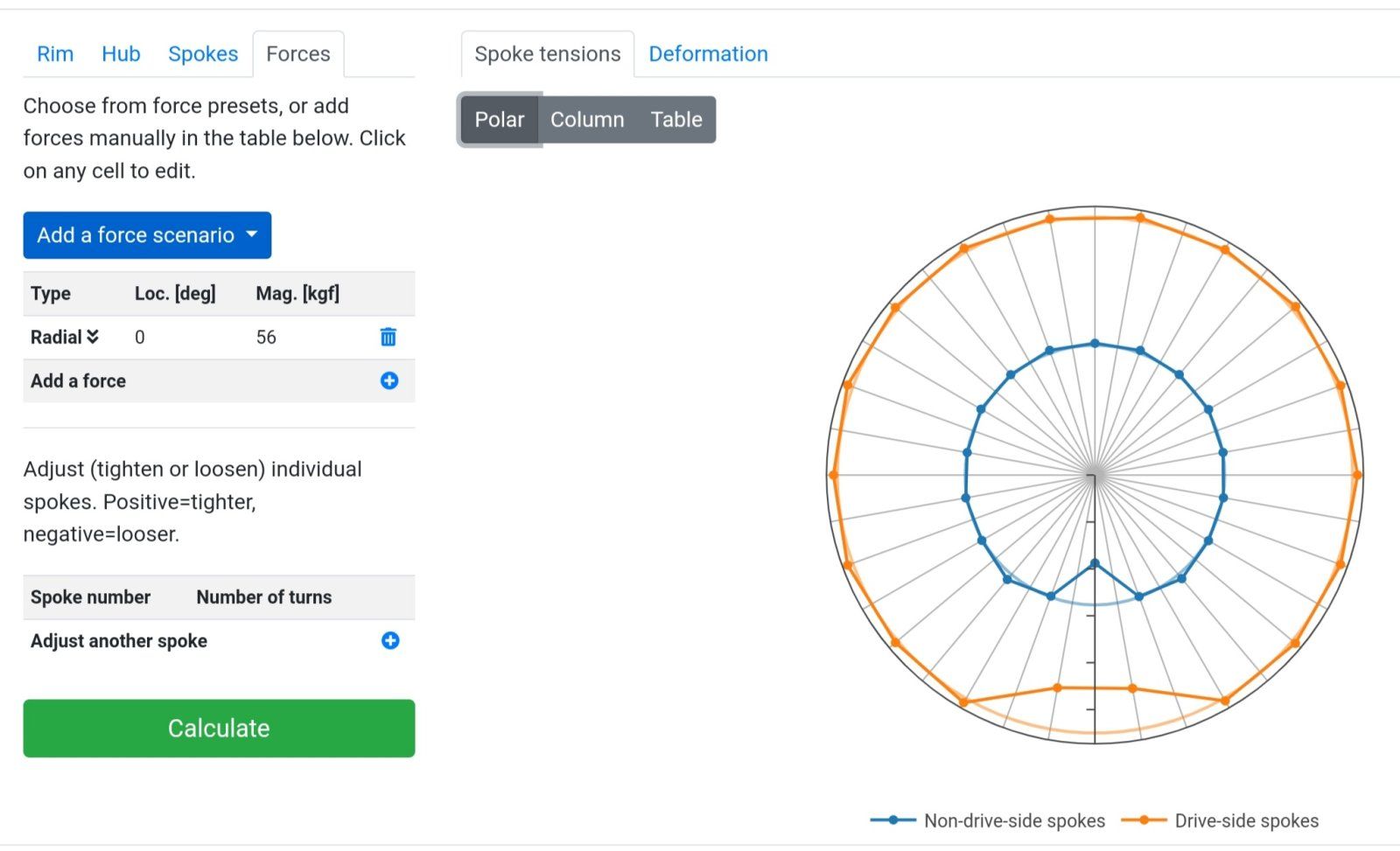The height and width of the screenshot is (851, 1400).
Task: Edit the location cell showing 0
Action: point(140,338)
